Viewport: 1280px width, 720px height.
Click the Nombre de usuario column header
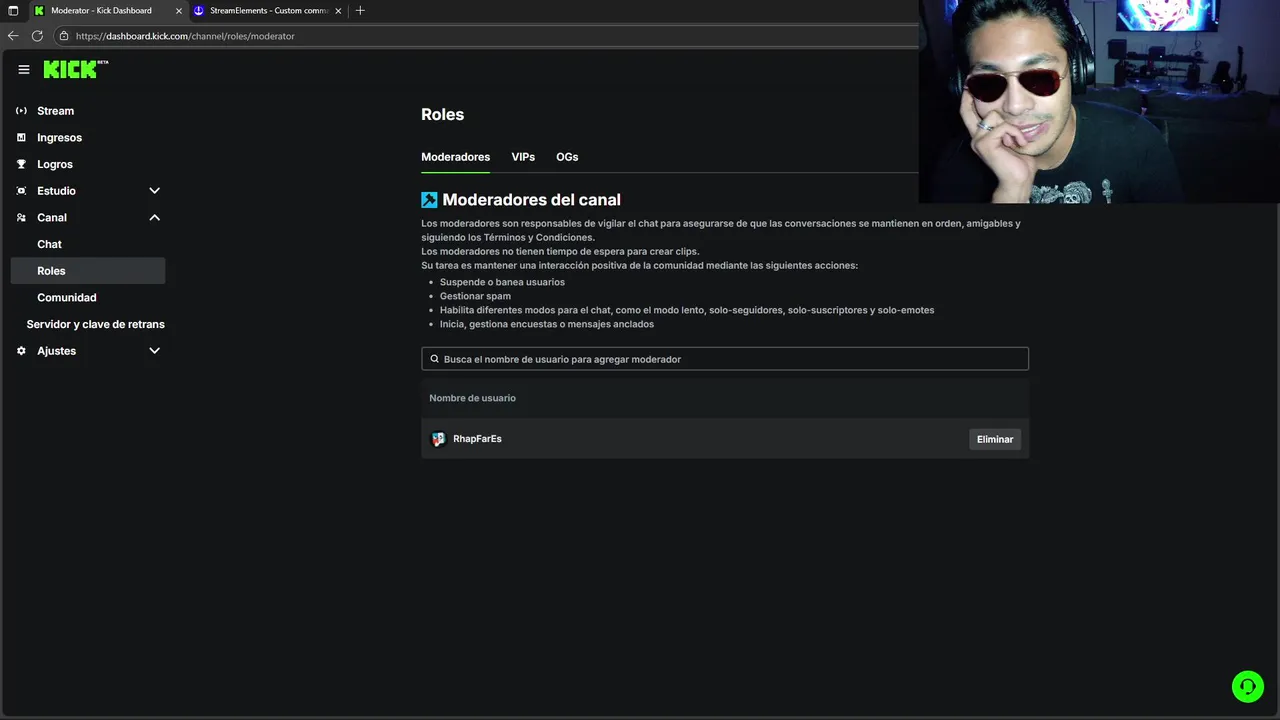[x=472, y=398]
